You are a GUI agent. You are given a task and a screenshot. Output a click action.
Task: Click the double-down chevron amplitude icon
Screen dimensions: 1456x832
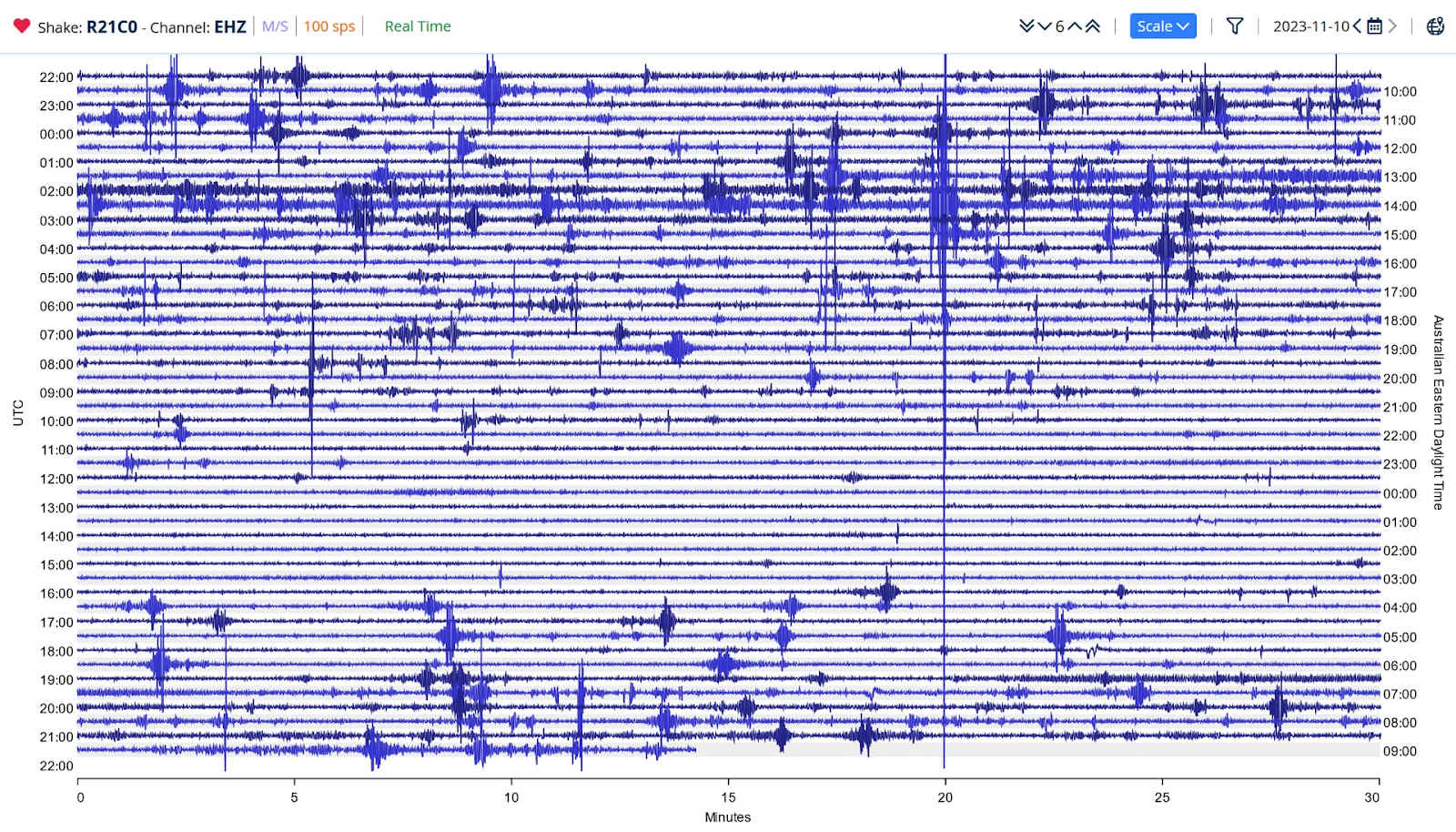(x=1026, y=26)
